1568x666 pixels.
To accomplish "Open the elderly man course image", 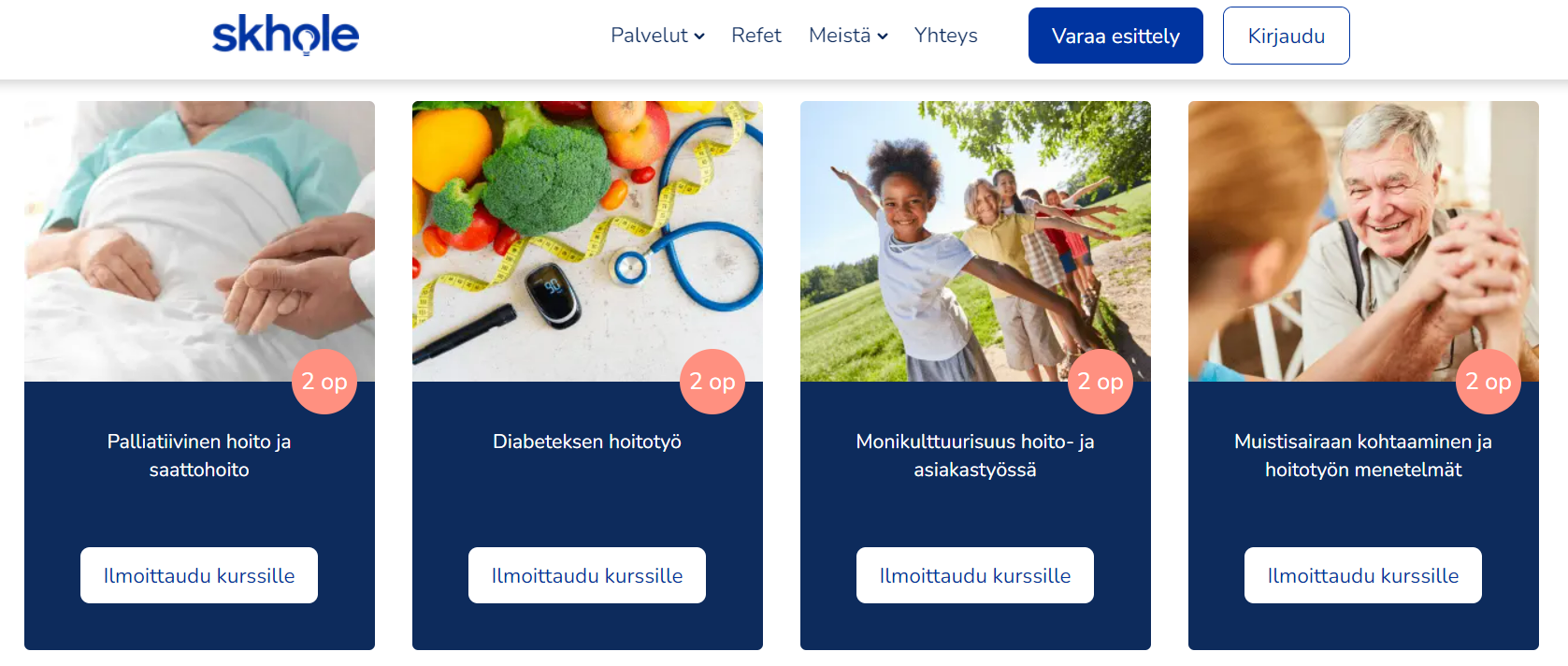I will point(1363,241).
